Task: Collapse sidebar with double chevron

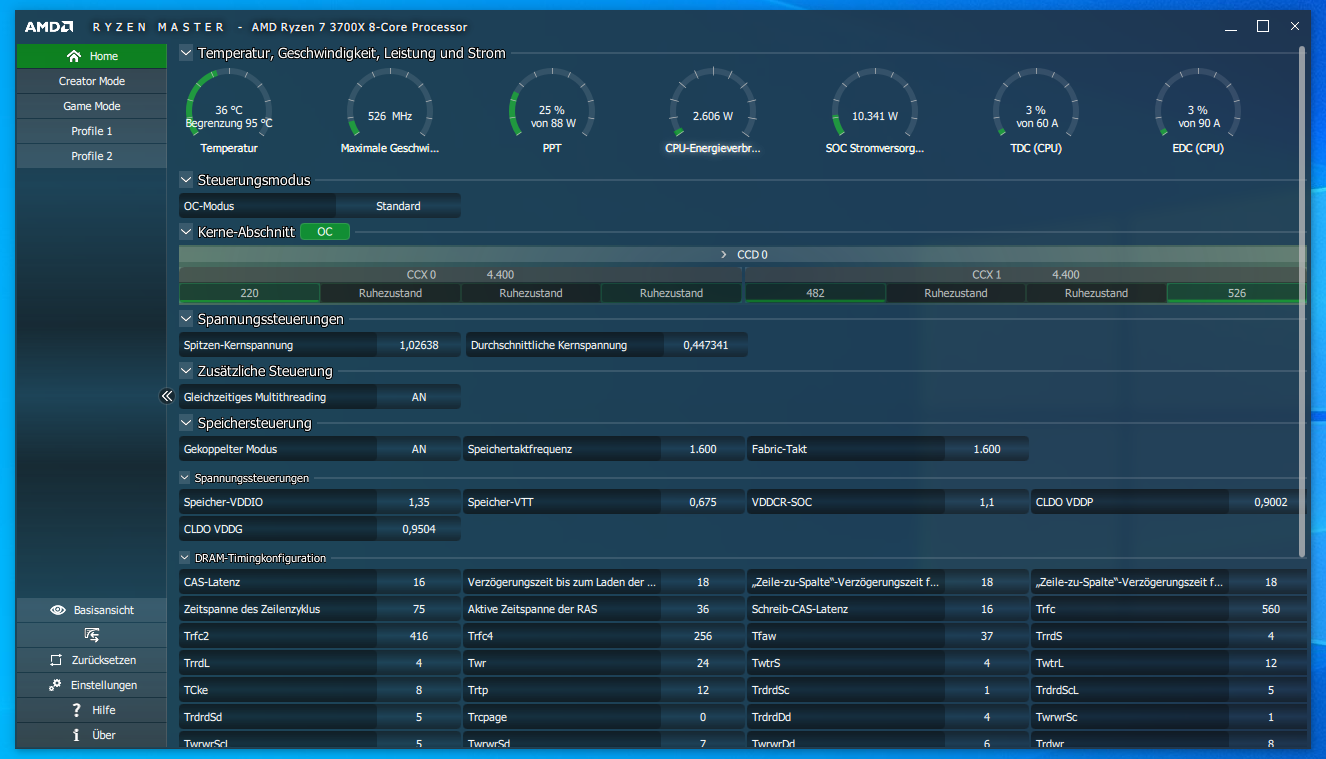Action: [167, 396]
